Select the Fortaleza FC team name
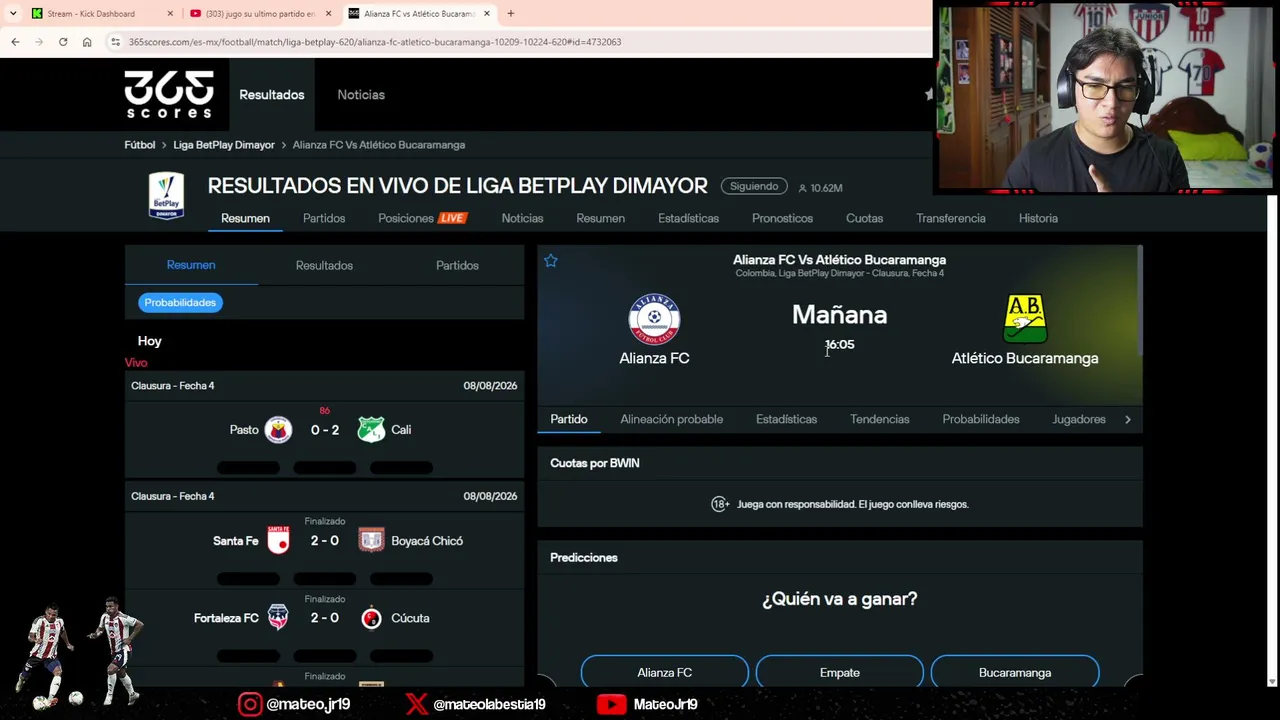Screen dimensions: 1280x720 pos(226,618)
